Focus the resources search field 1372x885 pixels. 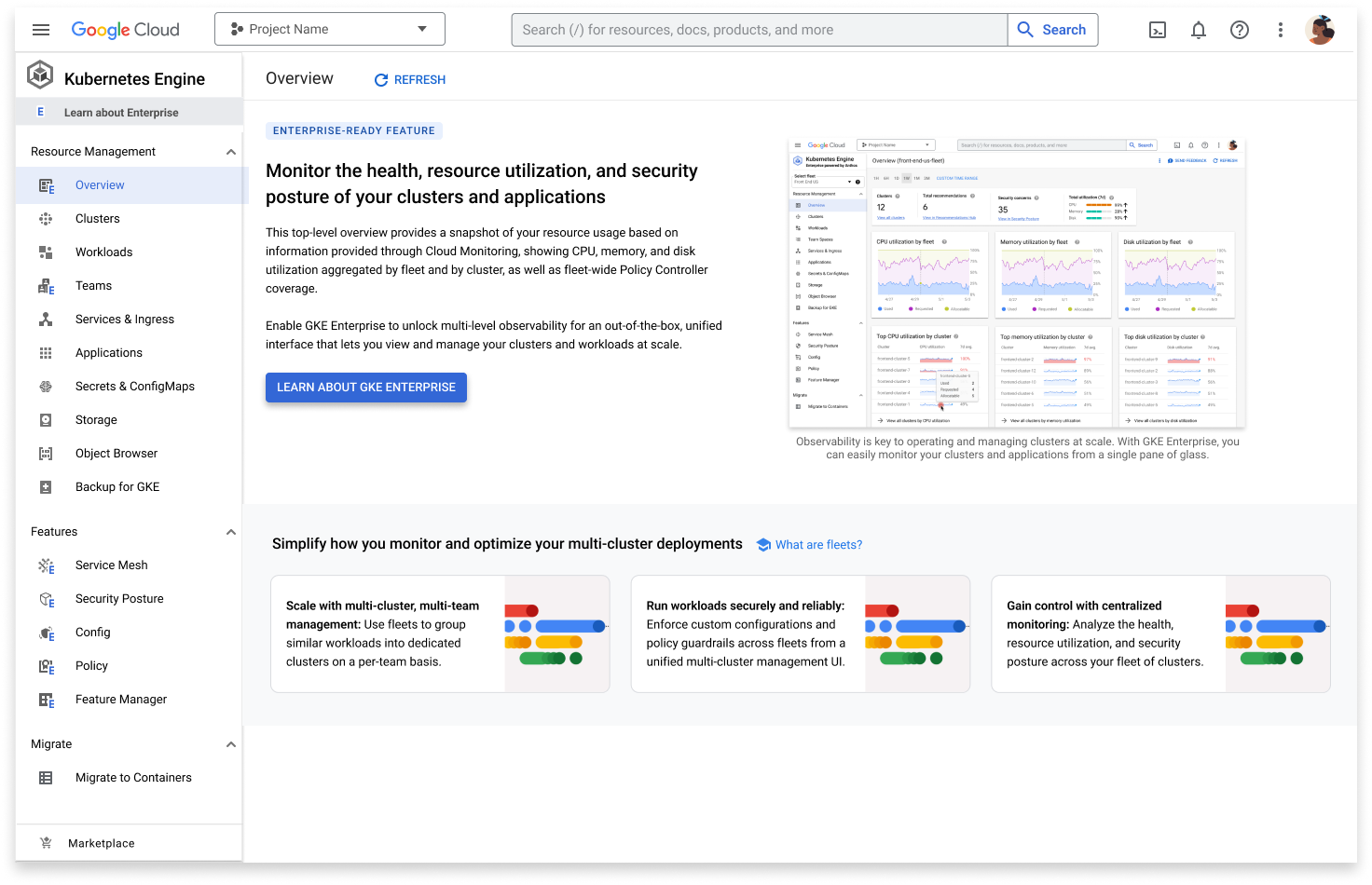tap(760, 30)
